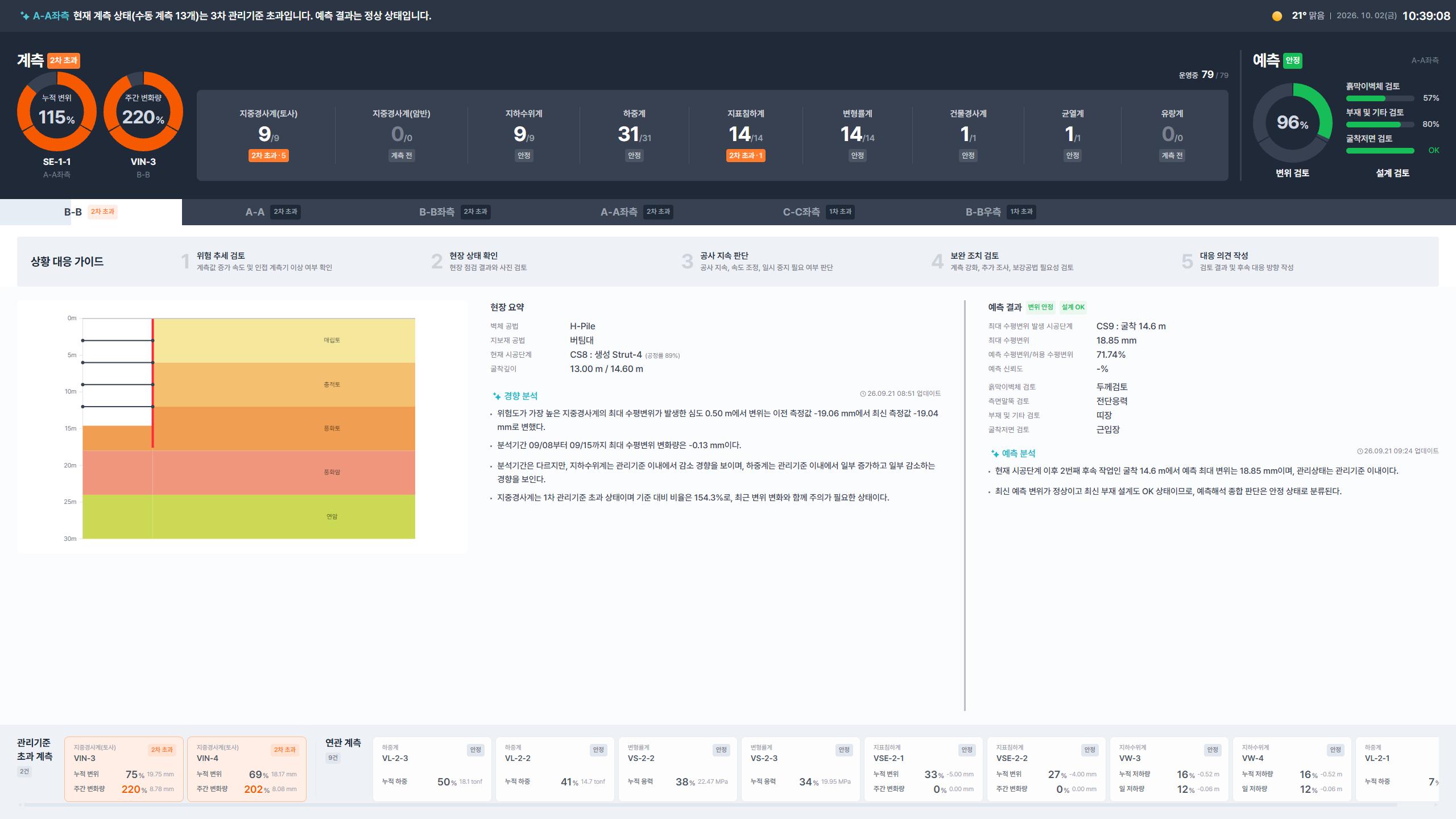
Task: Open the VS-2-2 변형률계 card
Action: (x=678, y=769)
